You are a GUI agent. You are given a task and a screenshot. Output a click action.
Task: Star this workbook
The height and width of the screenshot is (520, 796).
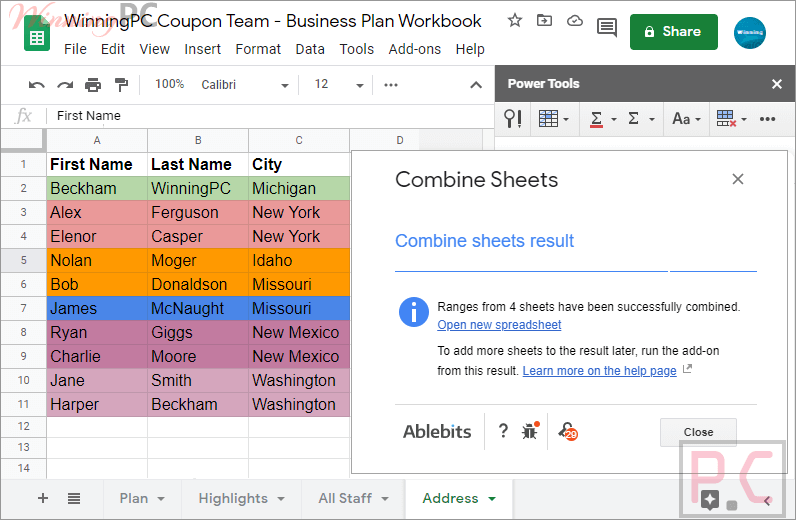coord(515,21)
